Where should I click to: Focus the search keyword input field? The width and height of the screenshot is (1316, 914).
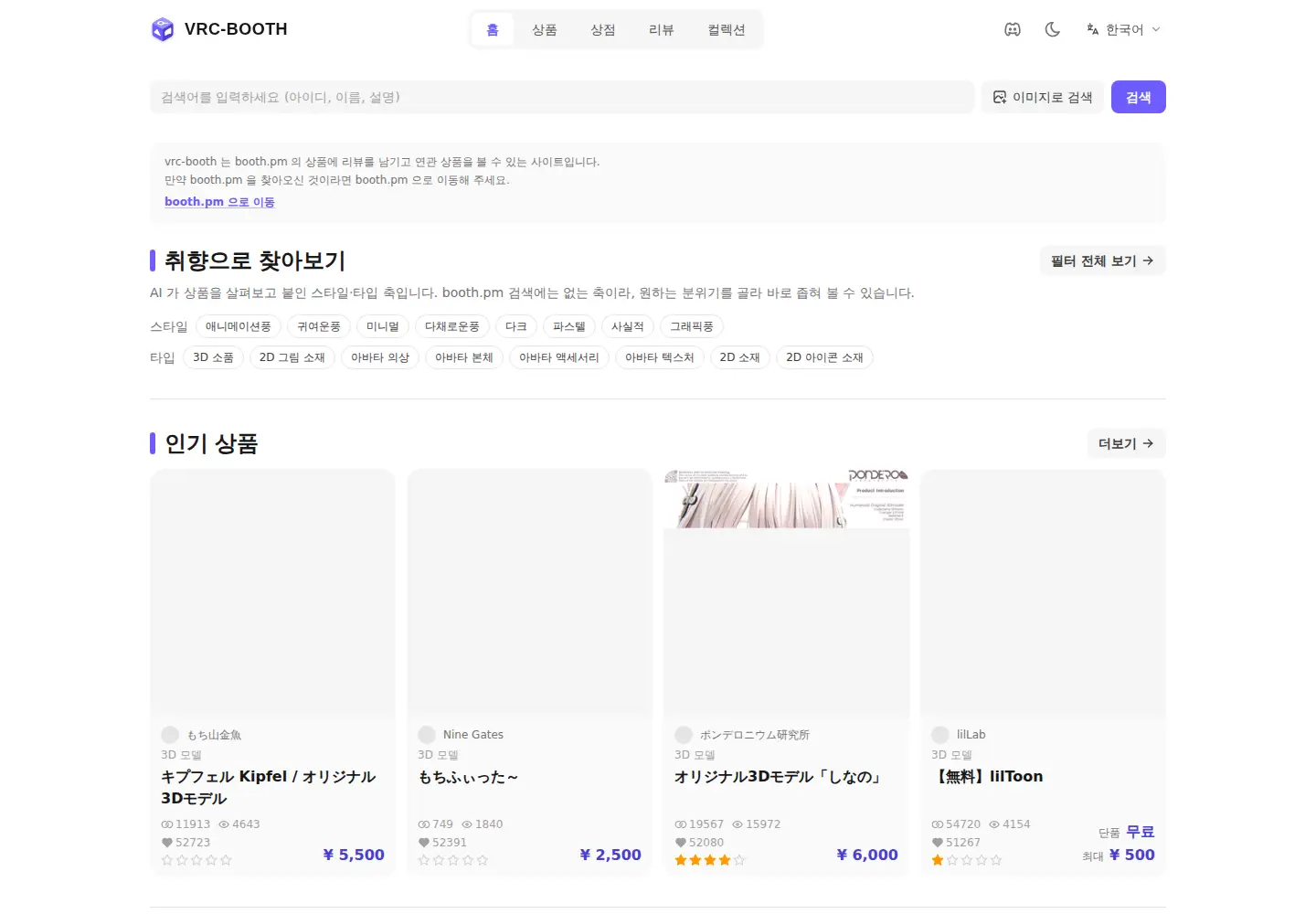[562, 97]
